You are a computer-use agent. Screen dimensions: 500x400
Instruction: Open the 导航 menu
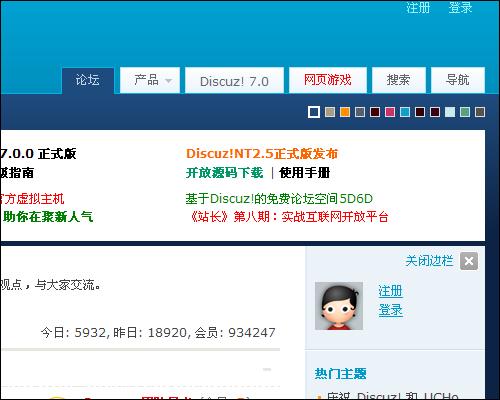click(x=458, y=80)
